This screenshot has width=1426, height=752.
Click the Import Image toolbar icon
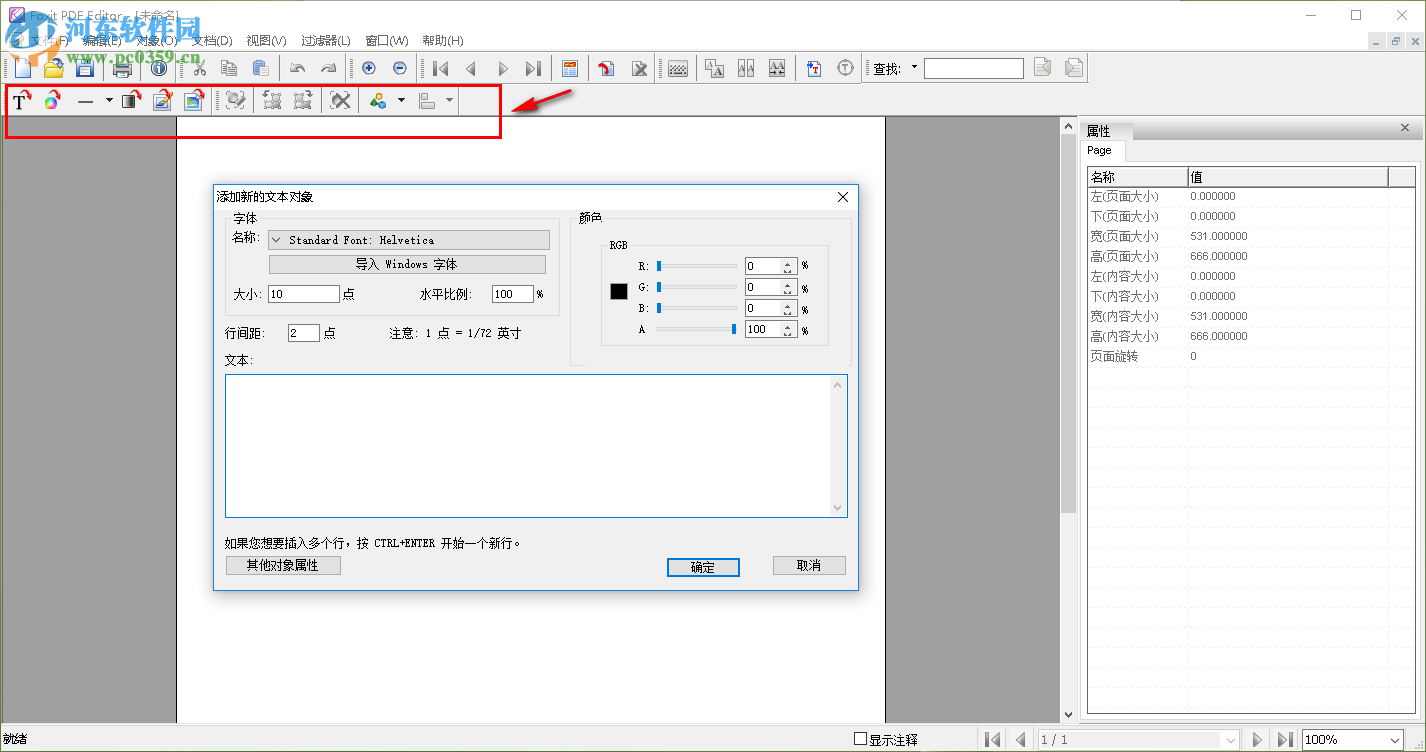coord(194,99)
